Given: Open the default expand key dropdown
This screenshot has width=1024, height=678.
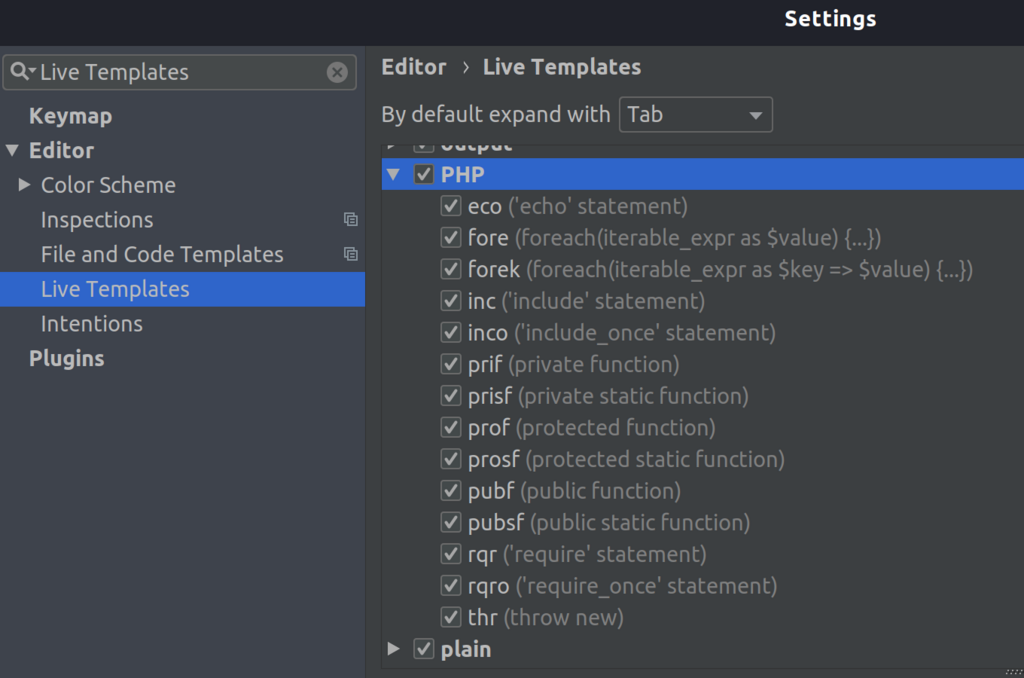Looking at the screenshot, I should click(696, 115).
